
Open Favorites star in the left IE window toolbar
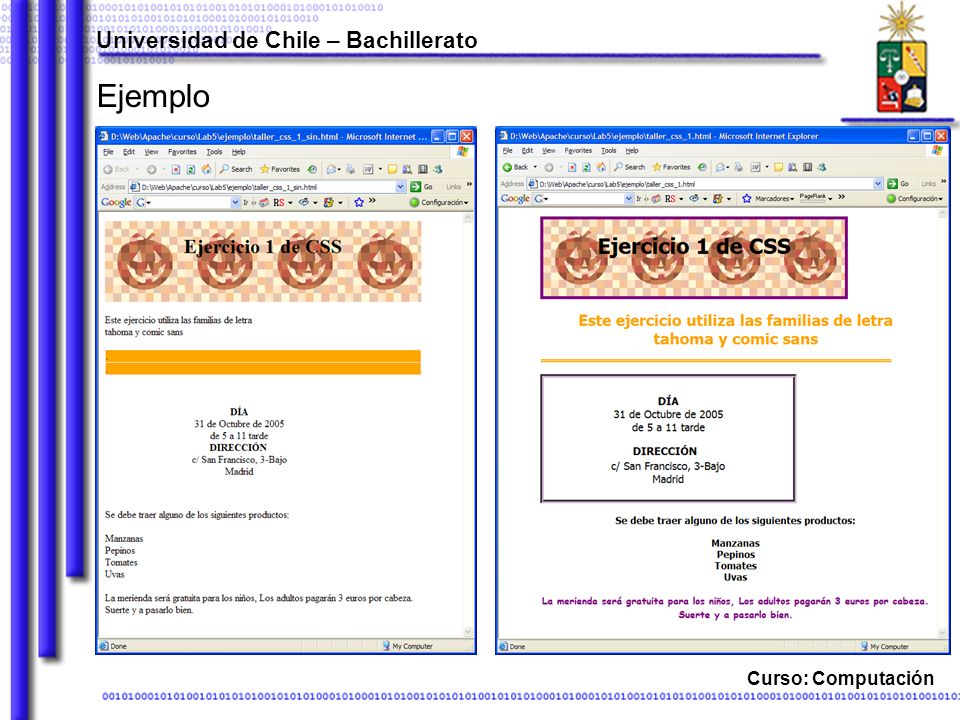[x=264, y=169]
